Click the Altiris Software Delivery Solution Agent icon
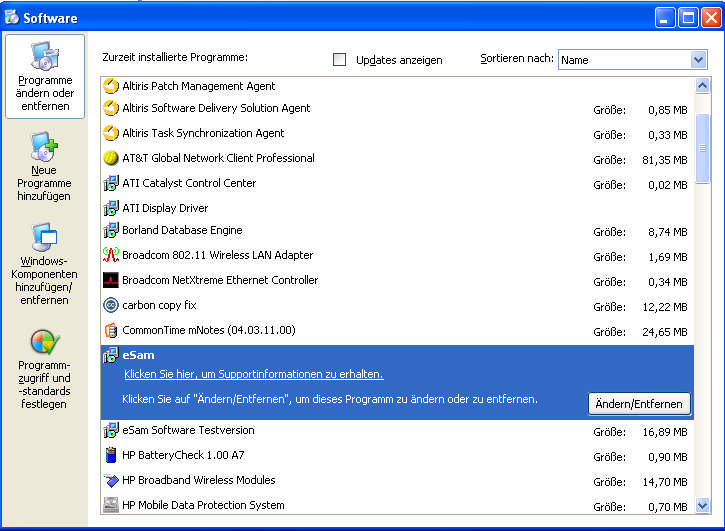The height and width of the screenshot is (531, 725). pos(111,108)
